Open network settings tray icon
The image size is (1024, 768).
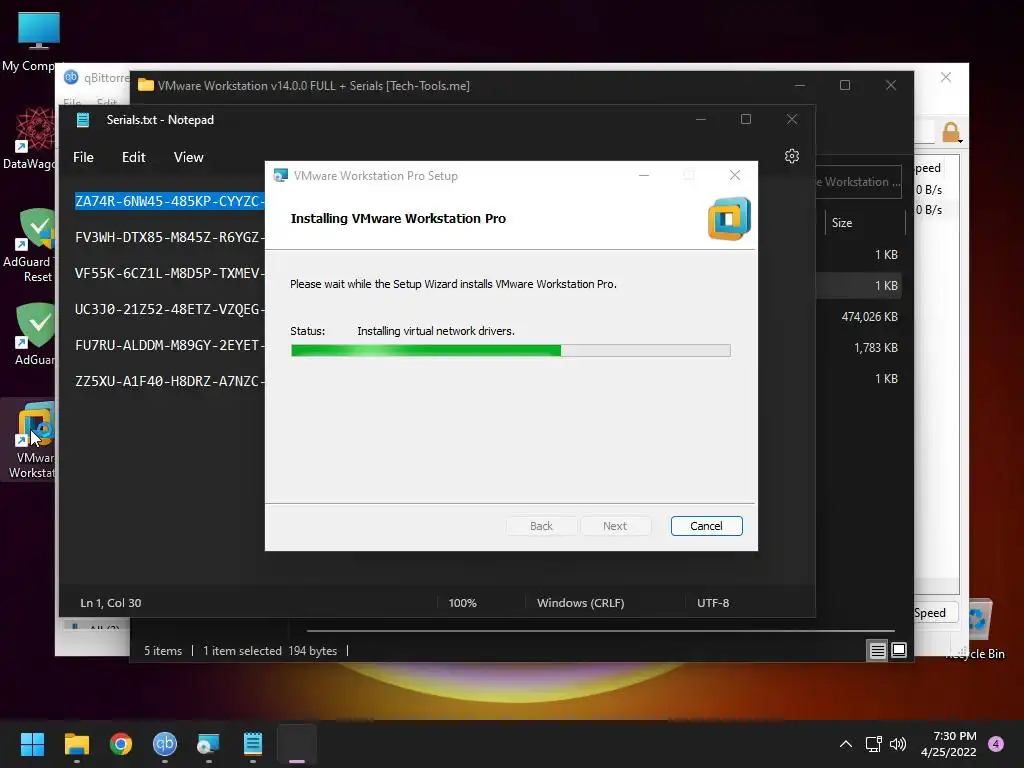[x=873, y=744]
